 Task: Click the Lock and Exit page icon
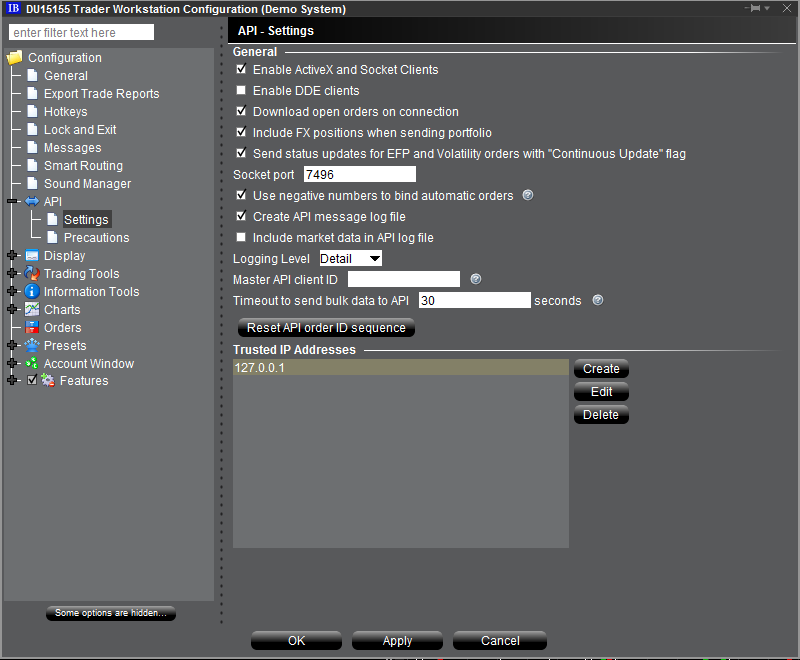click(x=33, y=130)
